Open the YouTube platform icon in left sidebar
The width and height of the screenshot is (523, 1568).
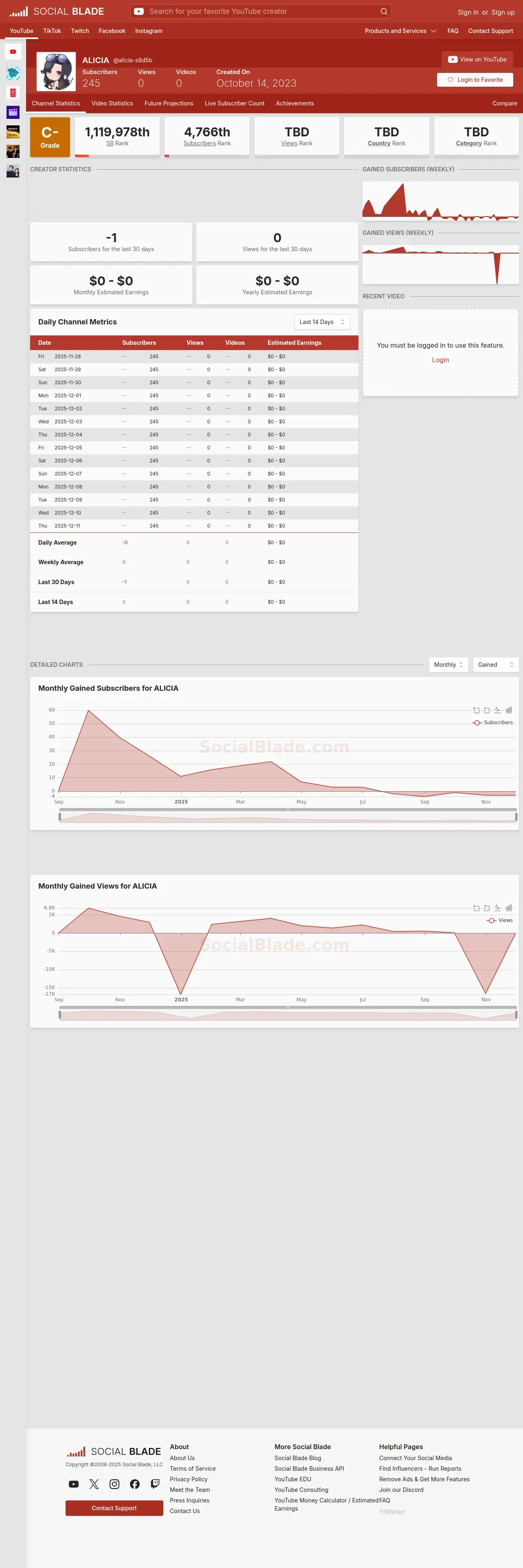(x=13, y=52)
